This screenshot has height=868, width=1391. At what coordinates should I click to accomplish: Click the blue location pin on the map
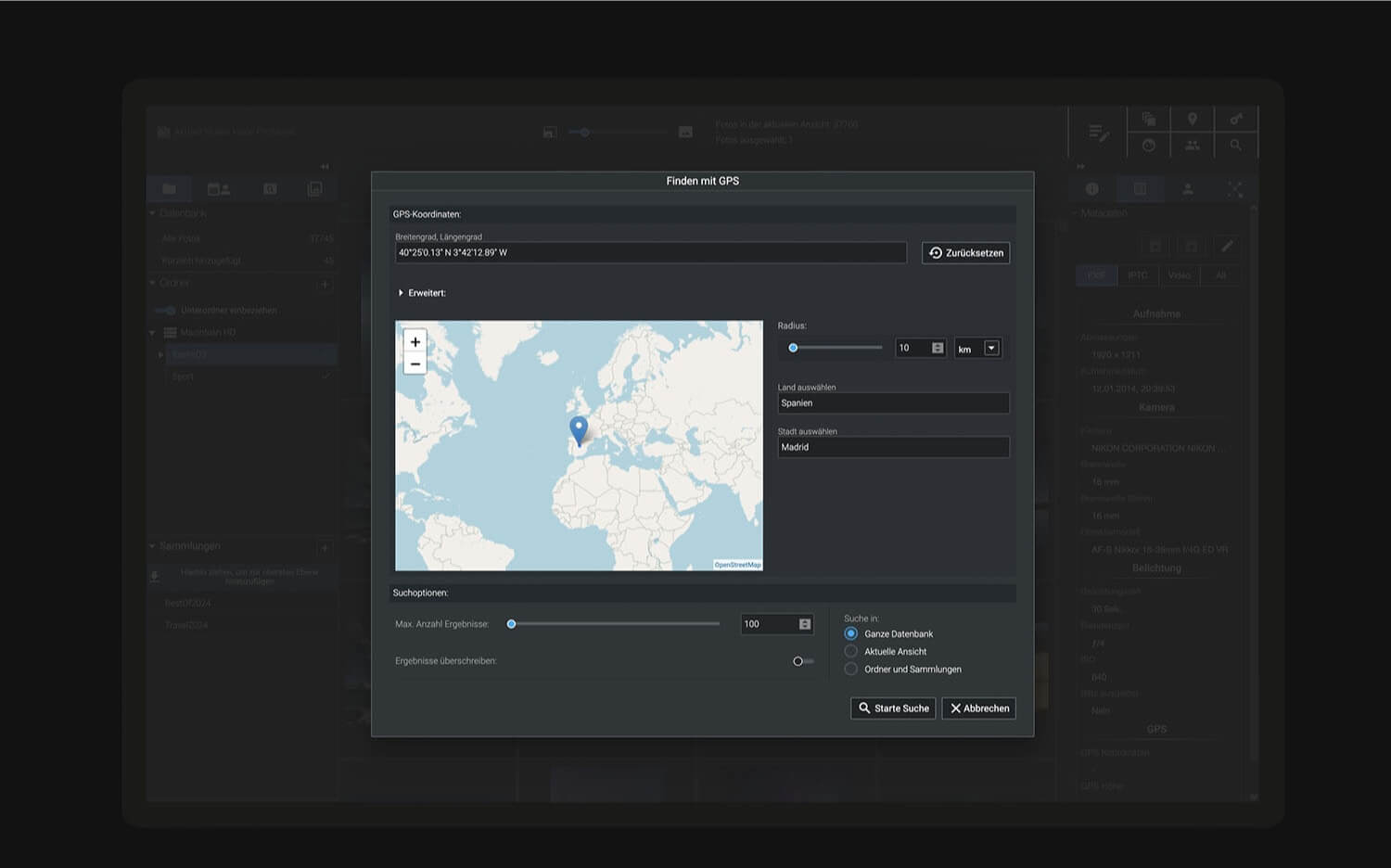[579, 430]
